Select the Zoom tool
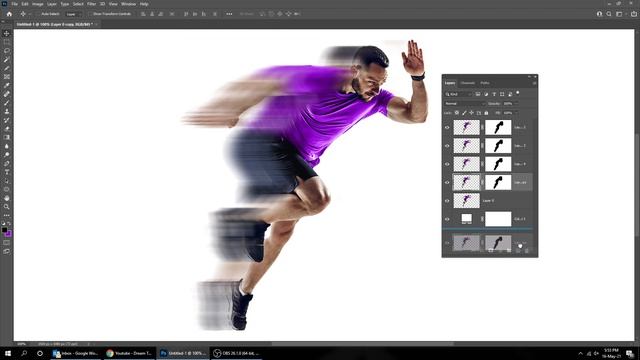The image size is (640, 360). coord(7,207)
